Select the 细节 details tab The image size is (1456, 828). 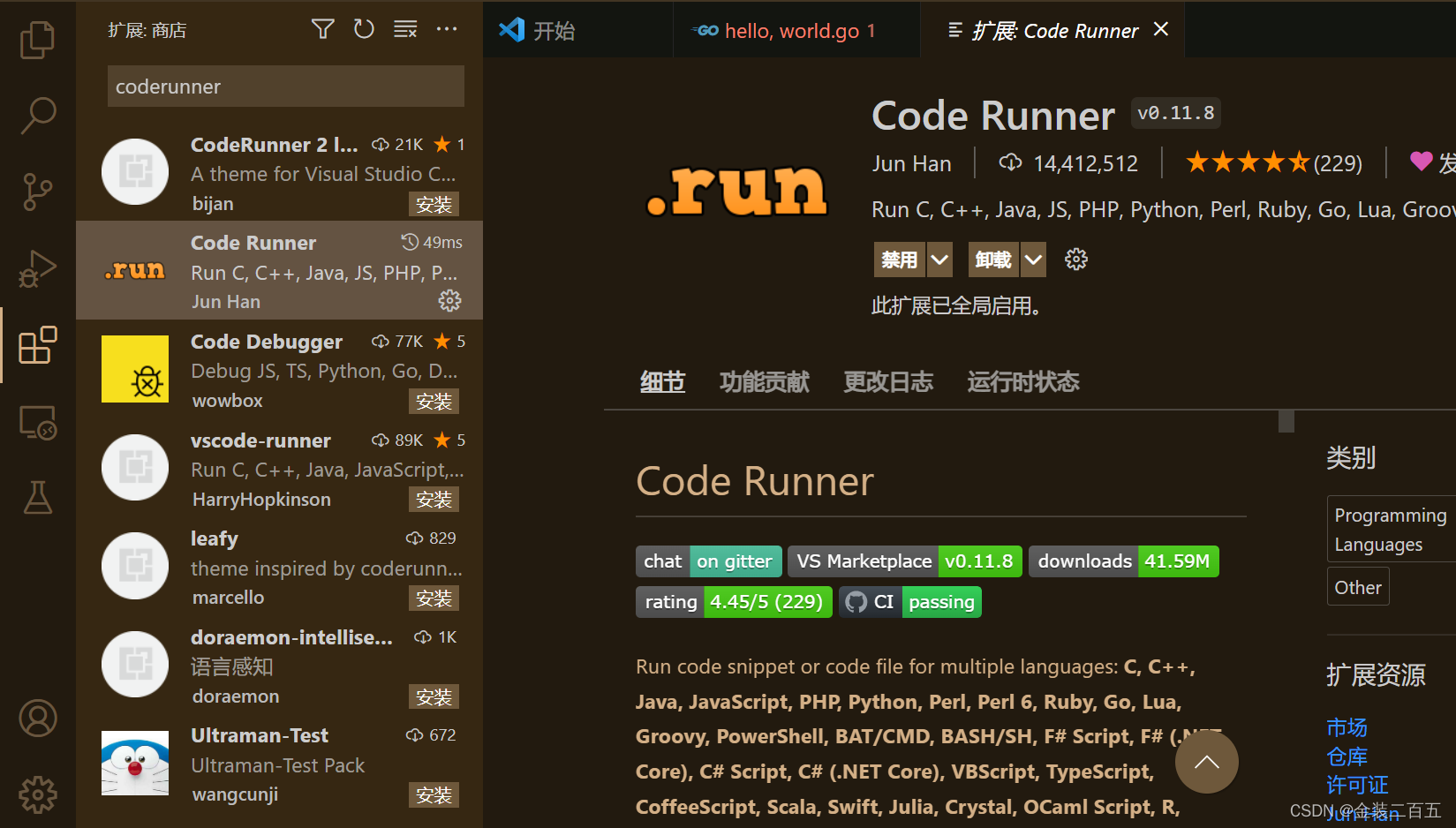tap(662, 382)
